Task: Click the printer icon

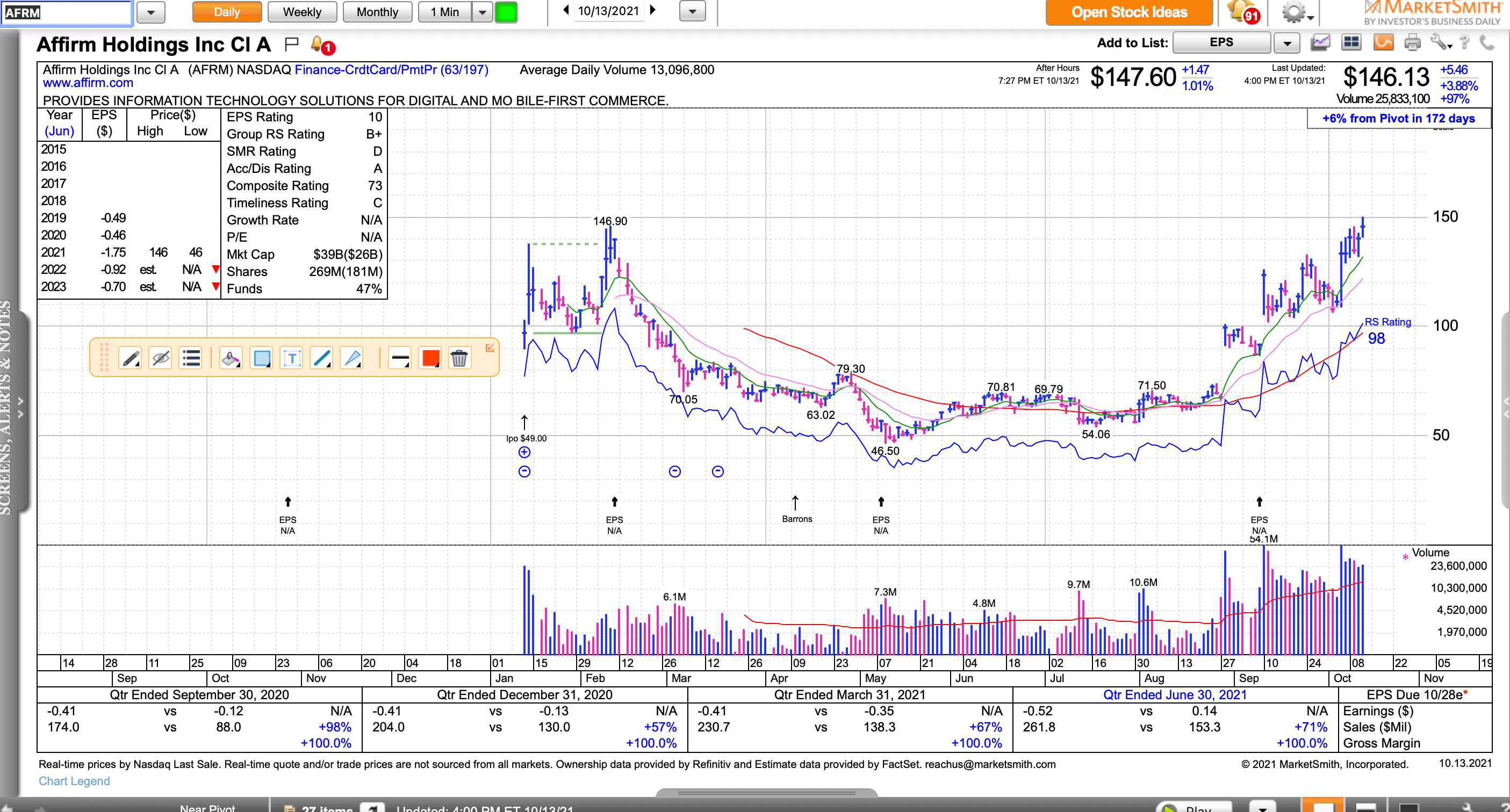Action: click(x=1413, y=43)
